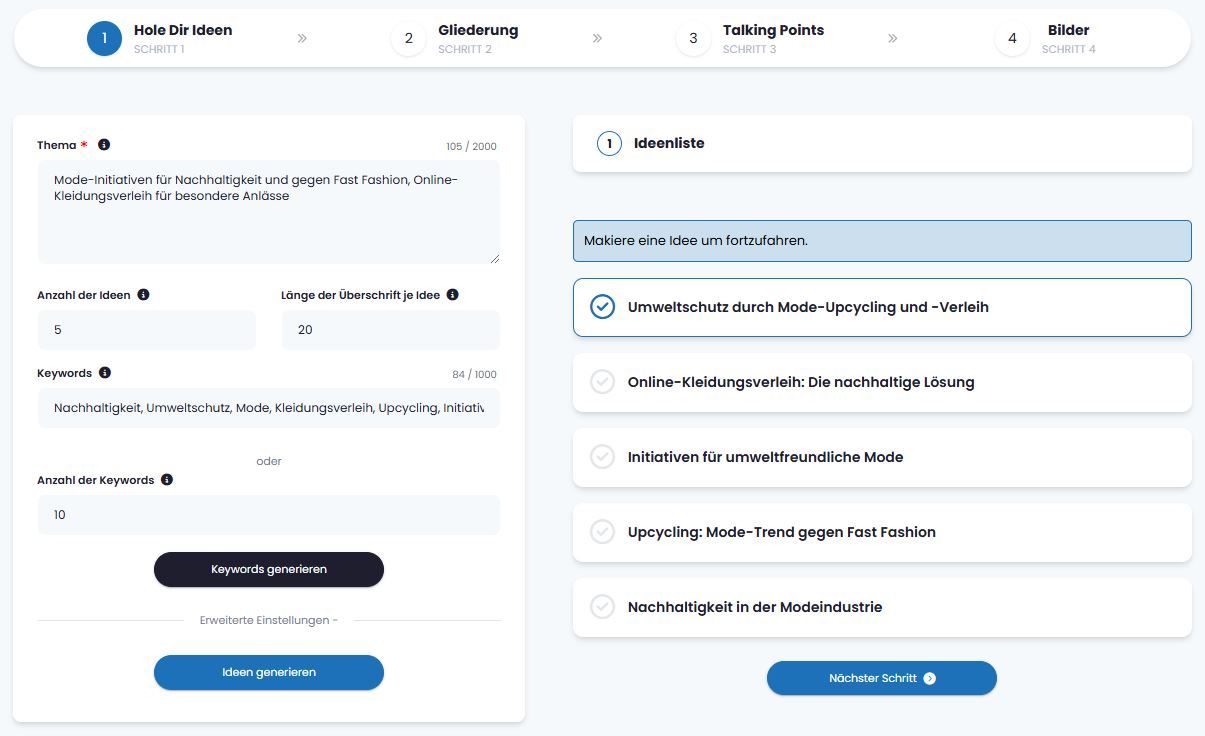This screenshot has width=1205, height=736.
Task: Click the chevron between Hole Dir Ideen and Gliederung
Action: (303, 38)
